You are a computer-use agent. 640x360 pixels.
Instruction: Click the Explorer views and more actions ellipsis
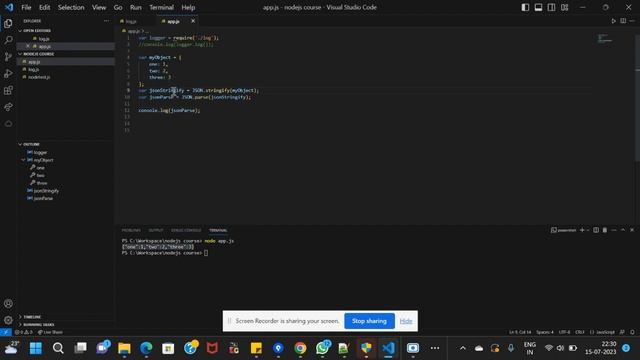(x=107, y=21)
